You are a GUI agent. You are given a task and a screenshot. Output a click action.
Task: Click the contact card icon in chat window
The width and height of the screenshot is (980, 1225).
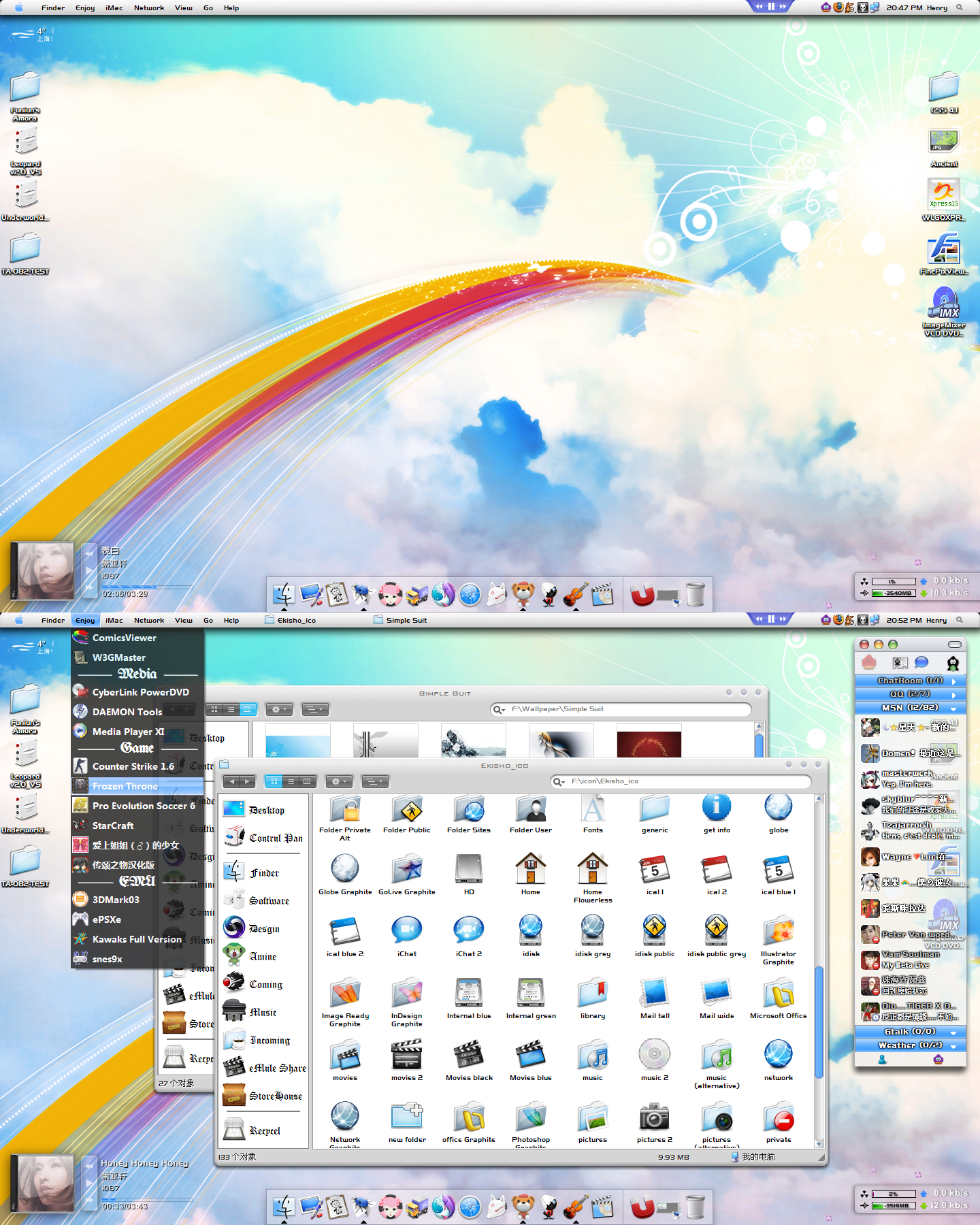900,663
